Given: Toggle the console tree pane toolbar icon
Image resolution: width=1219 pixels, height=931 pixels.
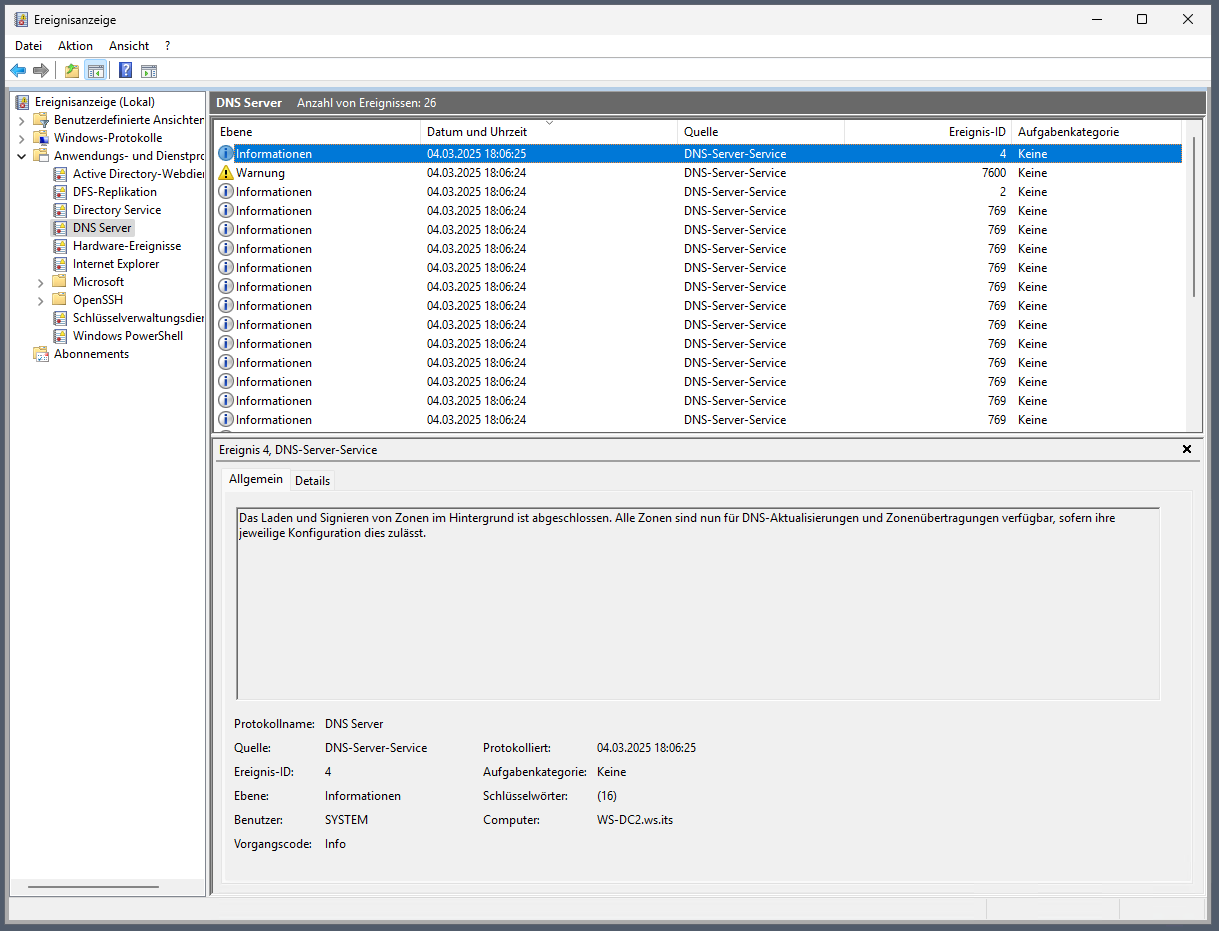Looking at the screenshot, I should 95,70.
